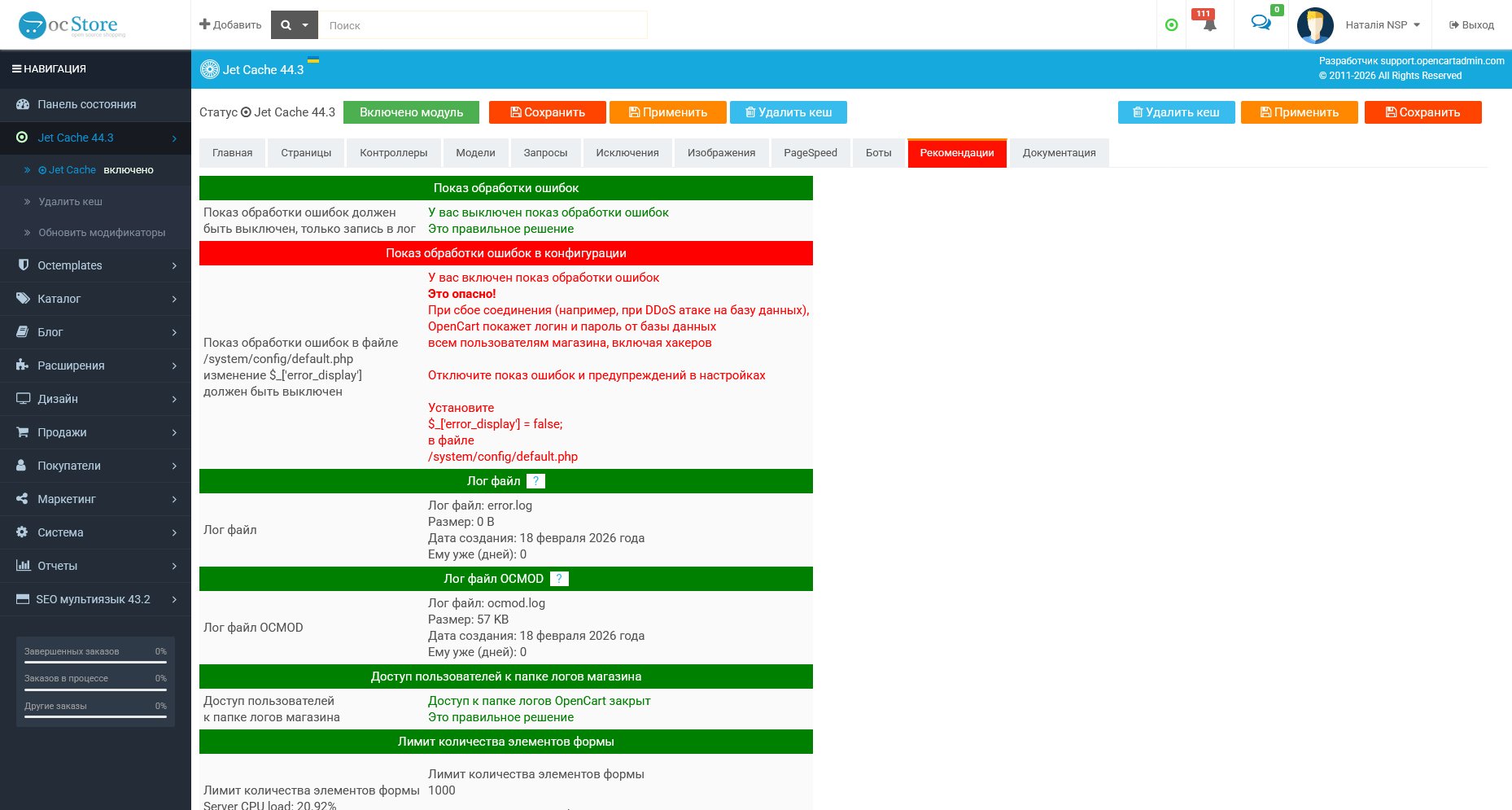Switch to the Запросы tab
The width and height of the screenshot is (1512, 810).
click(545, 153)
